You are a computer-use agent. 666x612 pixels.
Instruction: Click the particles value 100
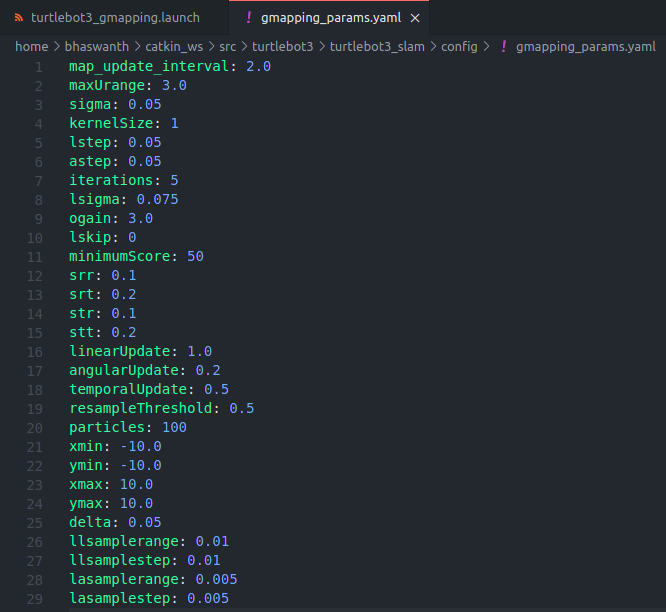[174, 427]
